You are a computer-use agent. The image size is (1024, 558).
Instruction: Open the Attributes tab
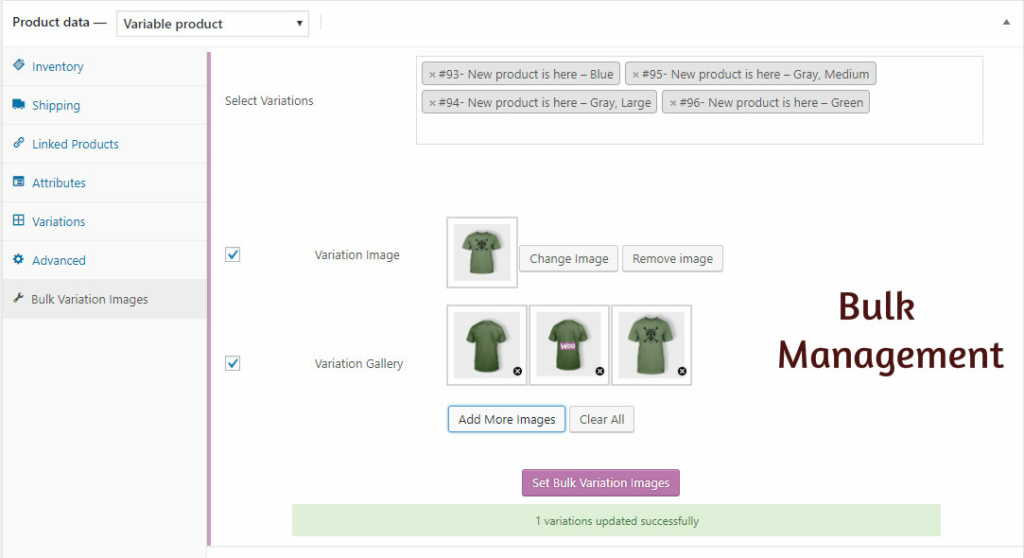click(58, 183)
